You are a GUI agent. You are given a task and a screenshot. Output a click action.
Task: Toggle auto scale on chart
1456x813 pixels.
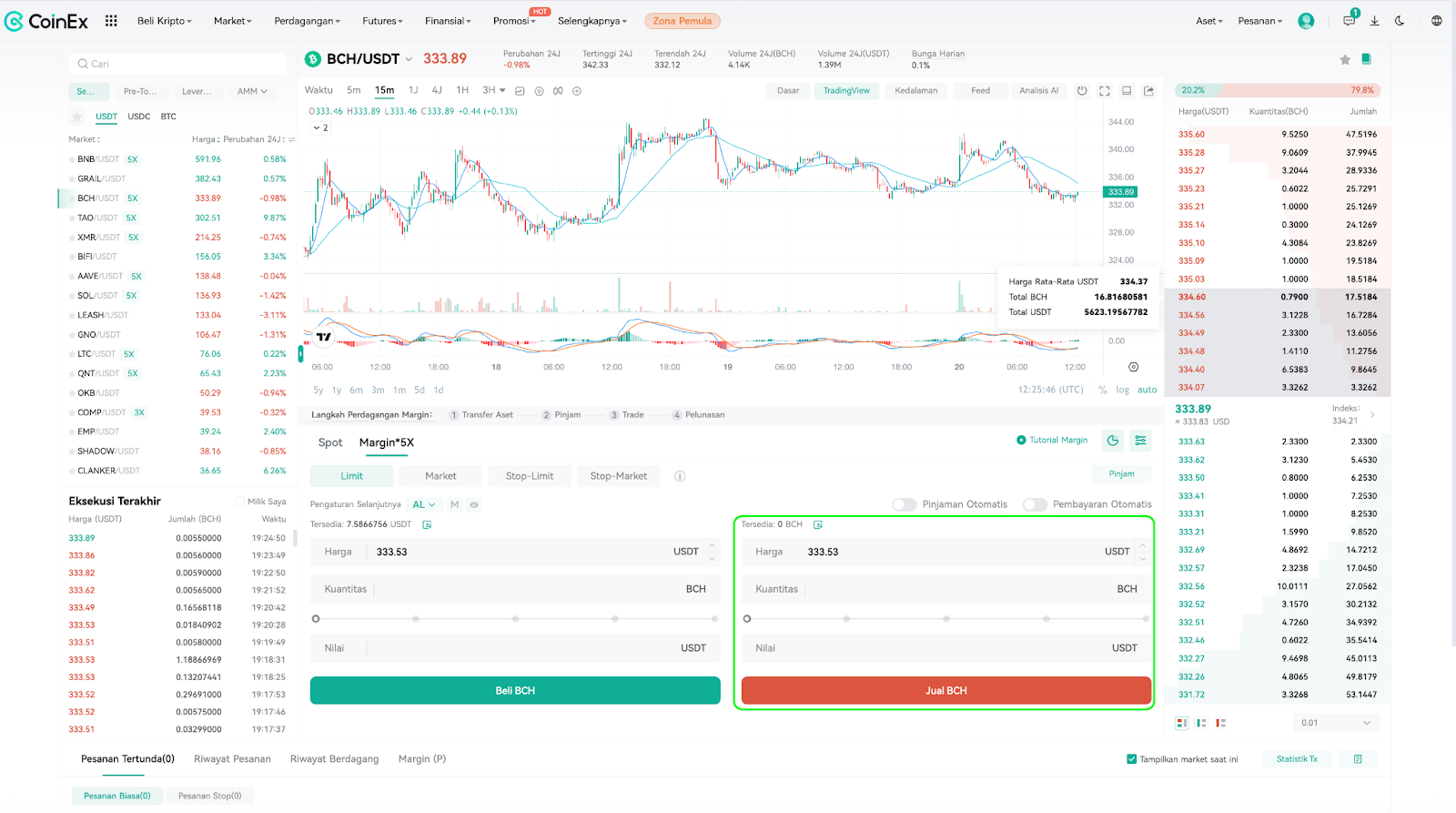click(1148, 390)
